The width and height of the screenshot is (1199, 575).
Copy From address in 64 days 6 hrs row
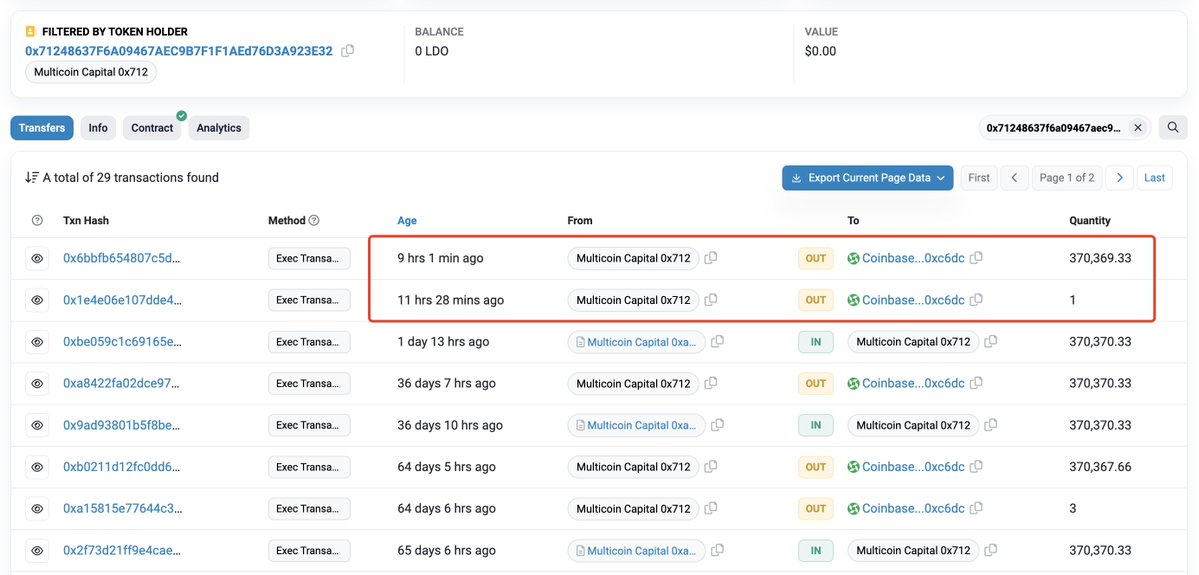pyautogui.click(x=710, y=508)
